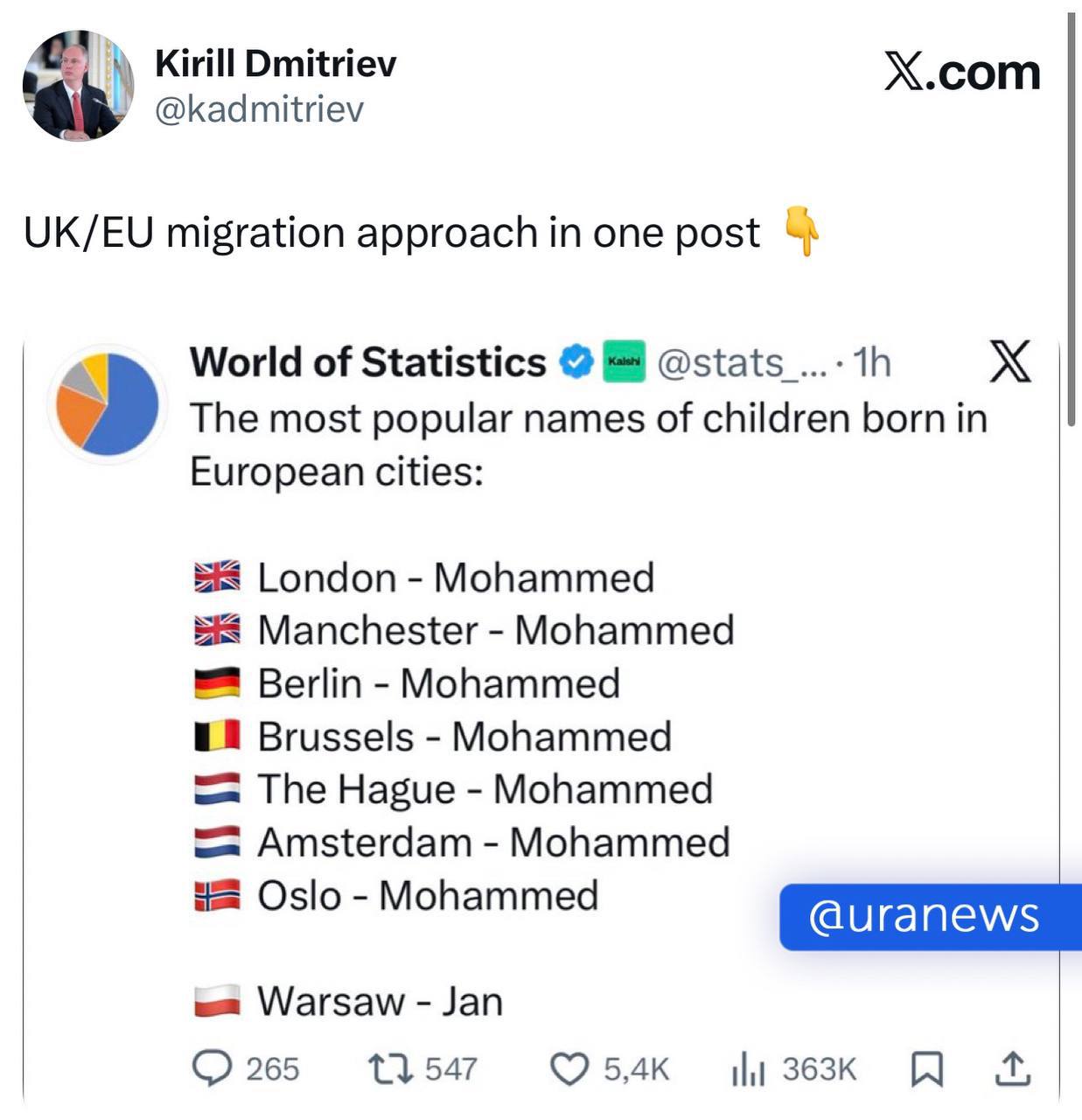Click the @uranews blue label
This screenshot has width=1082, height=1120.
(x=924, y=916)
